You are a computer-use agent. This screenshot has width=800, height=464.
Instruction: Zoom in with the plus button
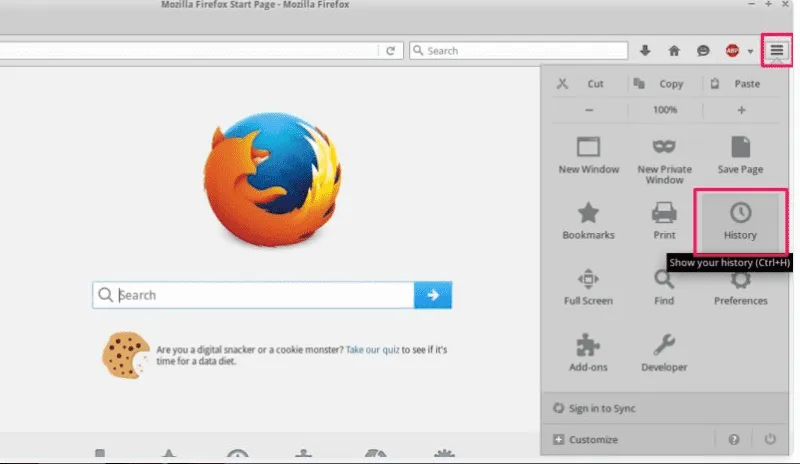click(741, 110)
